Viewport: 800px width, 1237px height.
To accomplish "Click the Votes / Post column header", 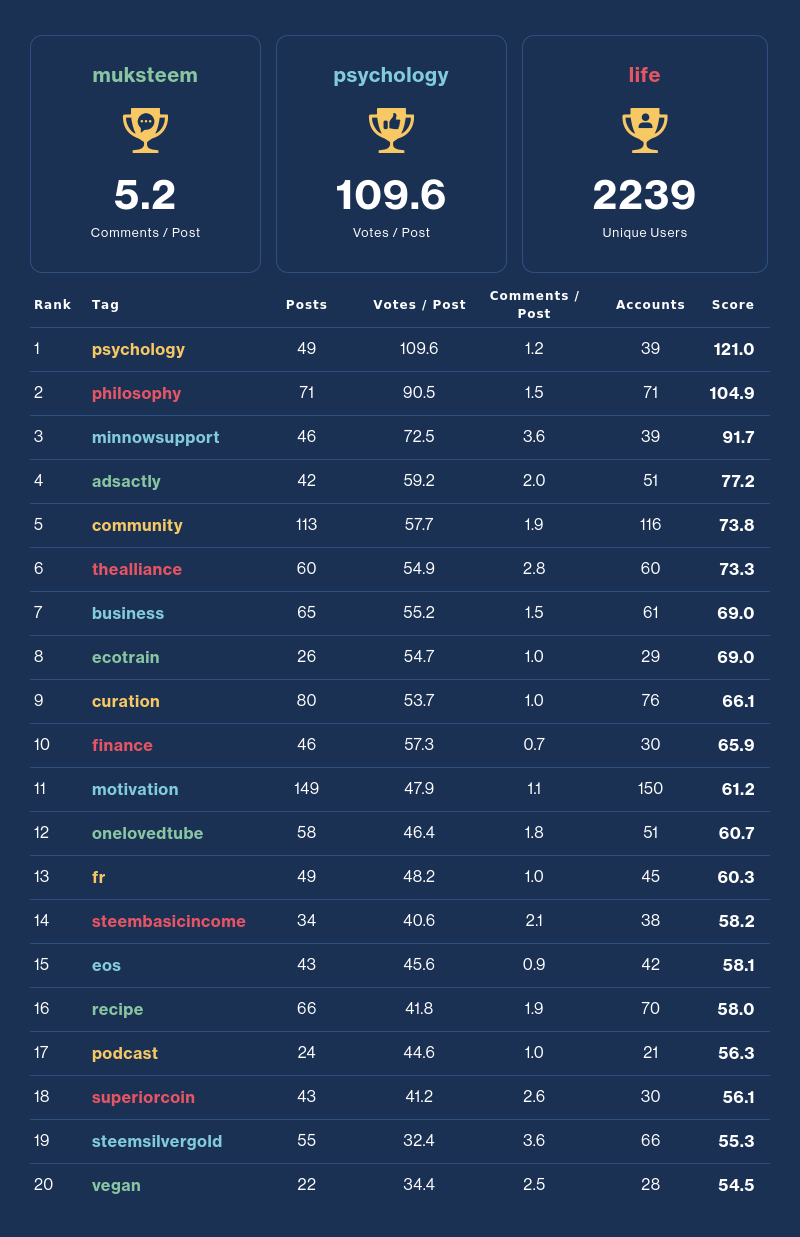I will [420, 305].
